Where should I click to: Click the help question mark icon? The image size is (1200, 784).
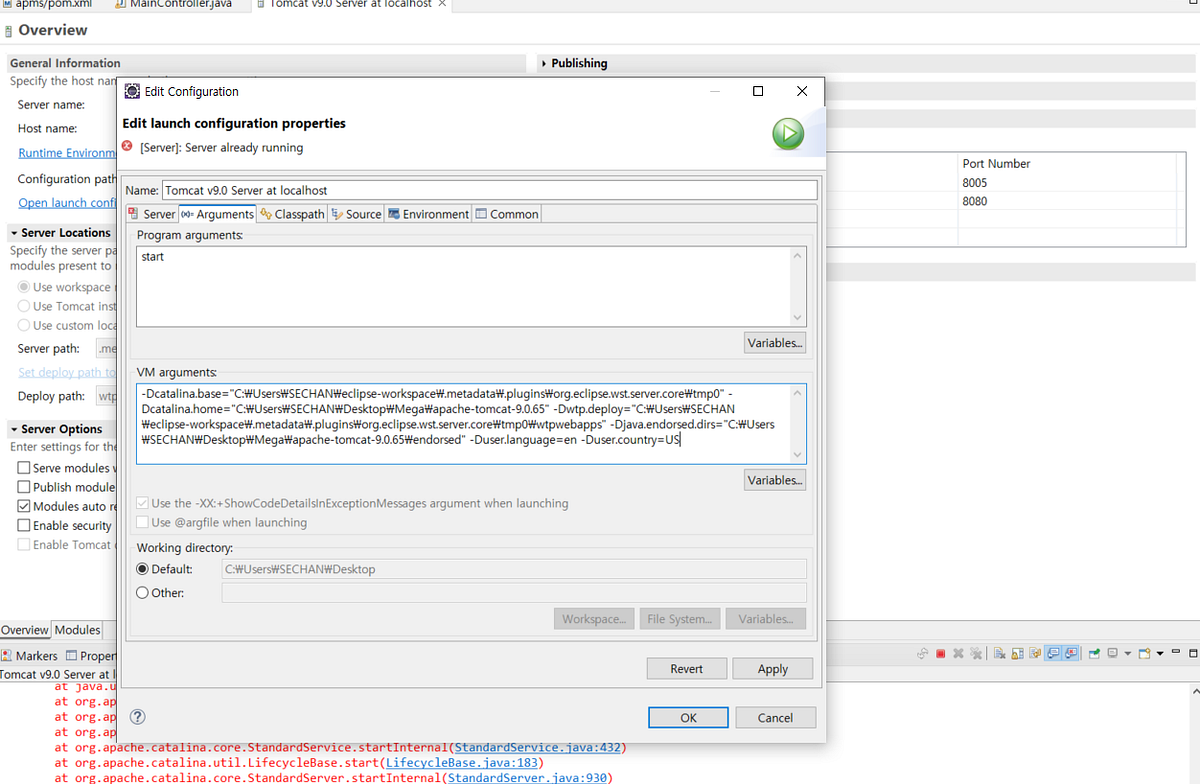(137, 716)
